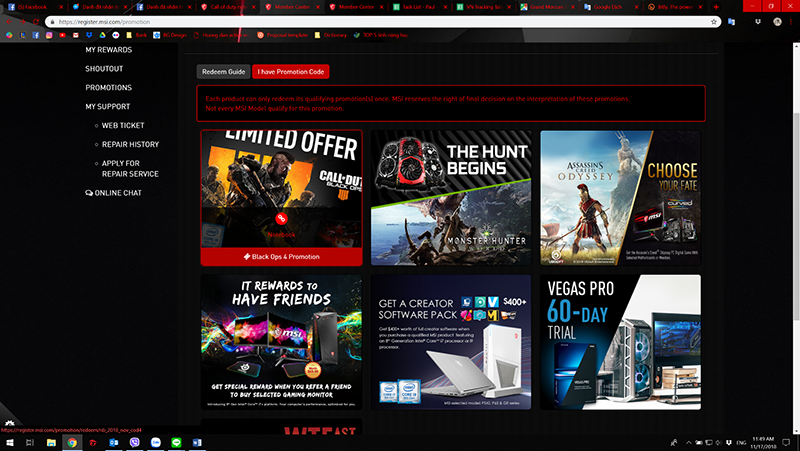
Task: Switch to the Task List - Paul tab
Action: (421, 7)
